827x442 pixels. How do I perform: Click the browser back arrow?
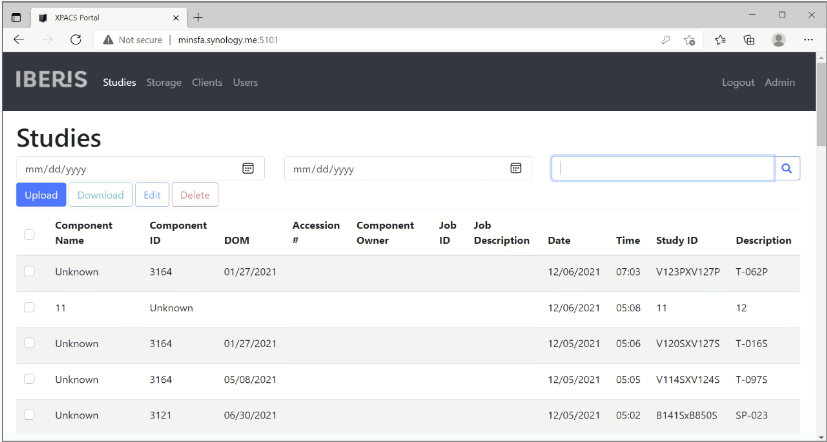(19, 40)
